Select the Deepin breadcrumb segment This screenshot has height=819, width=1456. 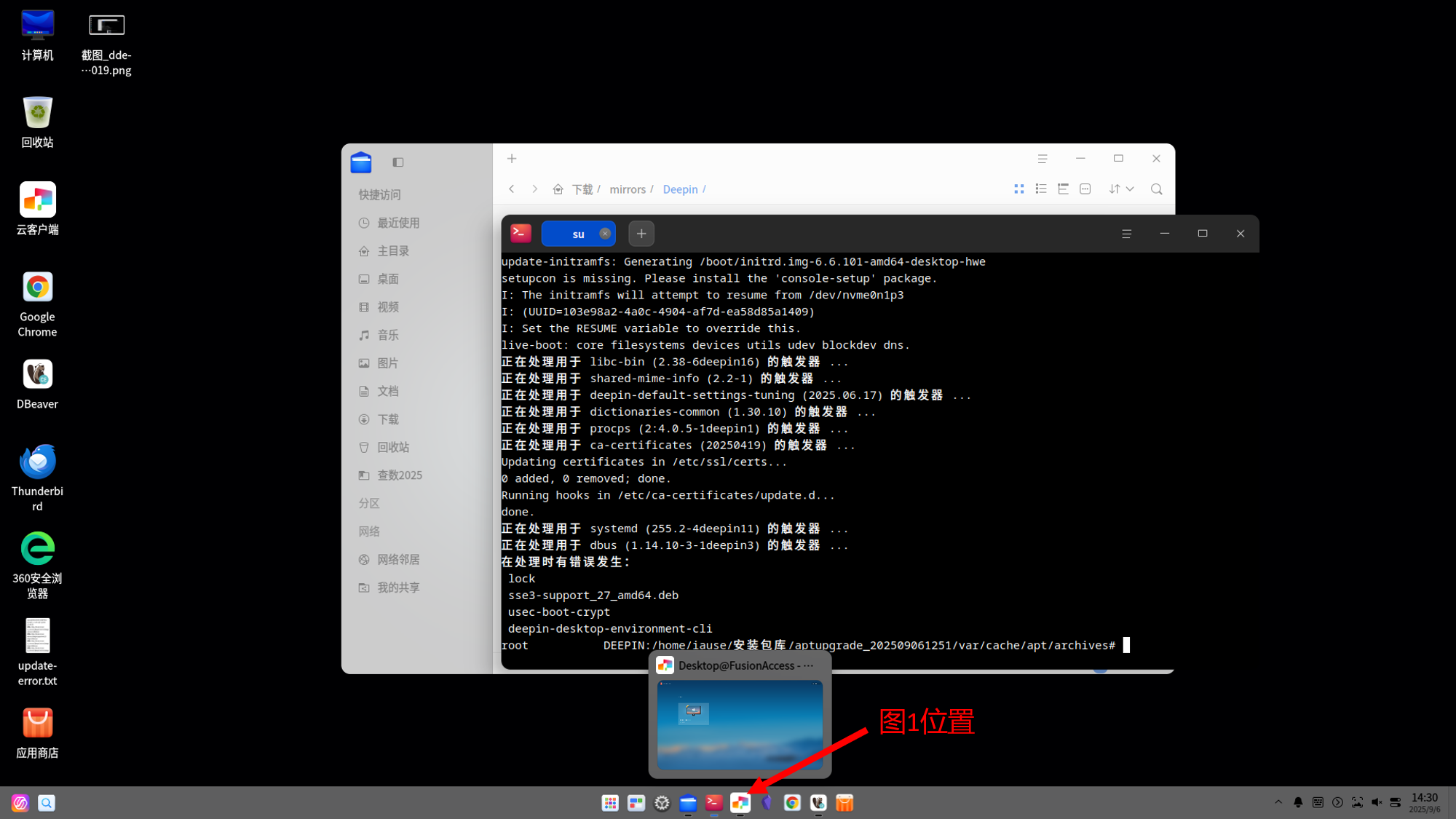coord(680,189)
